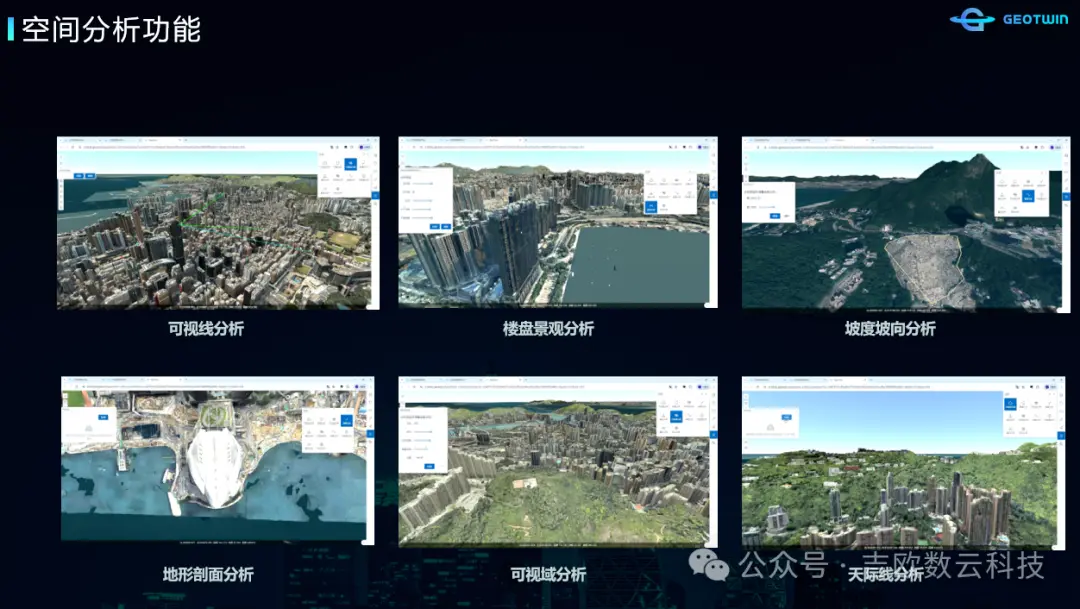
Task: Open the 坡度坡向分析 mountain screenshot thumbnail
Action: point(901,223)
